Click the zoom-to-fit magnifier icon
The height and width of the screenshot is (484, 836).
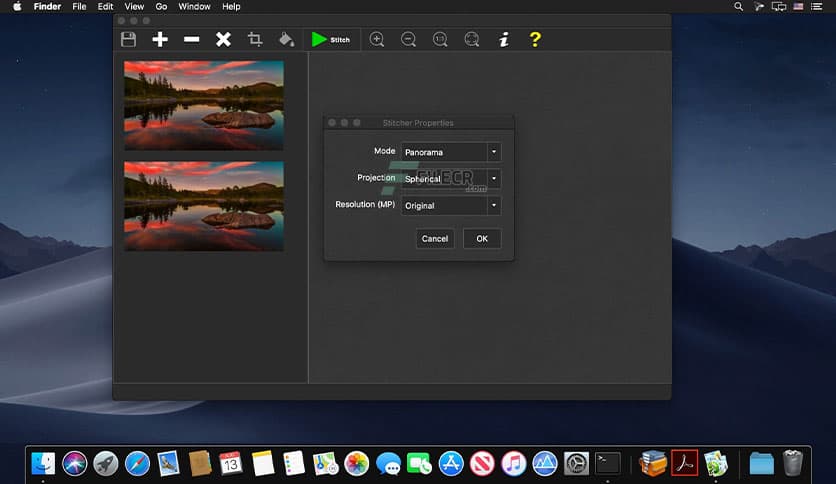pos(472,39)
